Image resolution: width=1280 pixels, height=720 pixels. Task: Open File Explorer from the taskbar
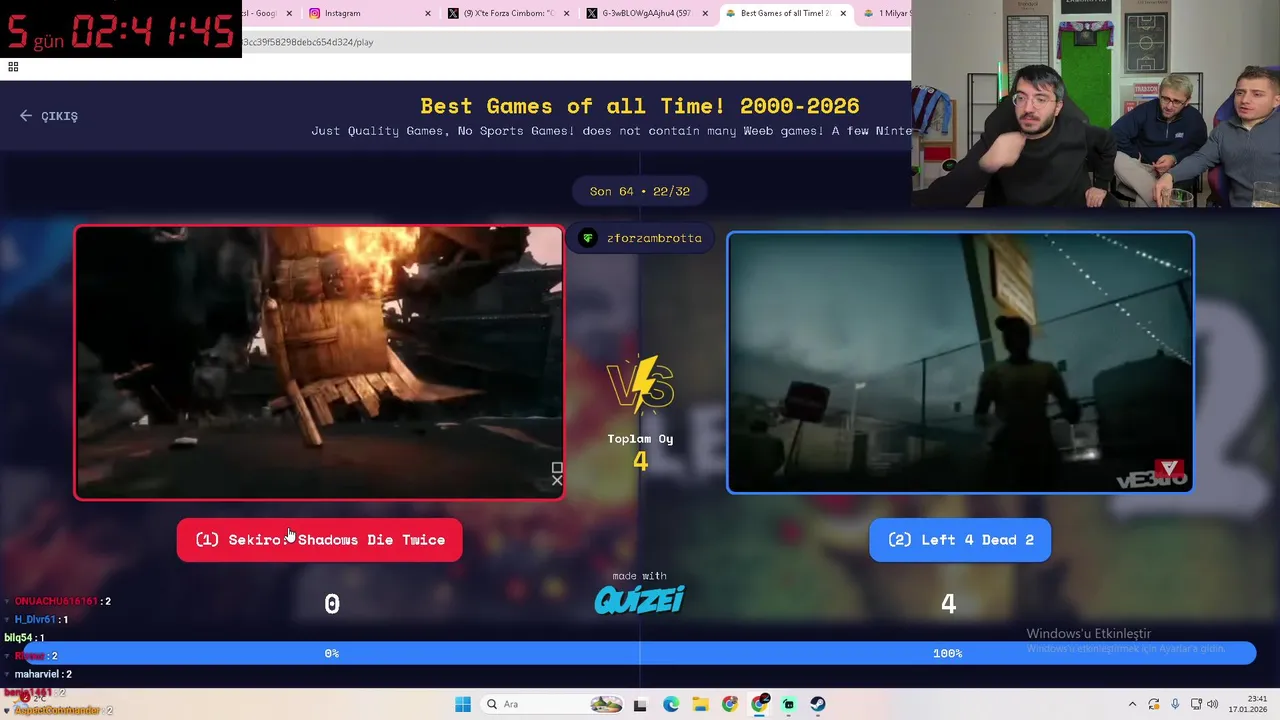pos(700,704)
